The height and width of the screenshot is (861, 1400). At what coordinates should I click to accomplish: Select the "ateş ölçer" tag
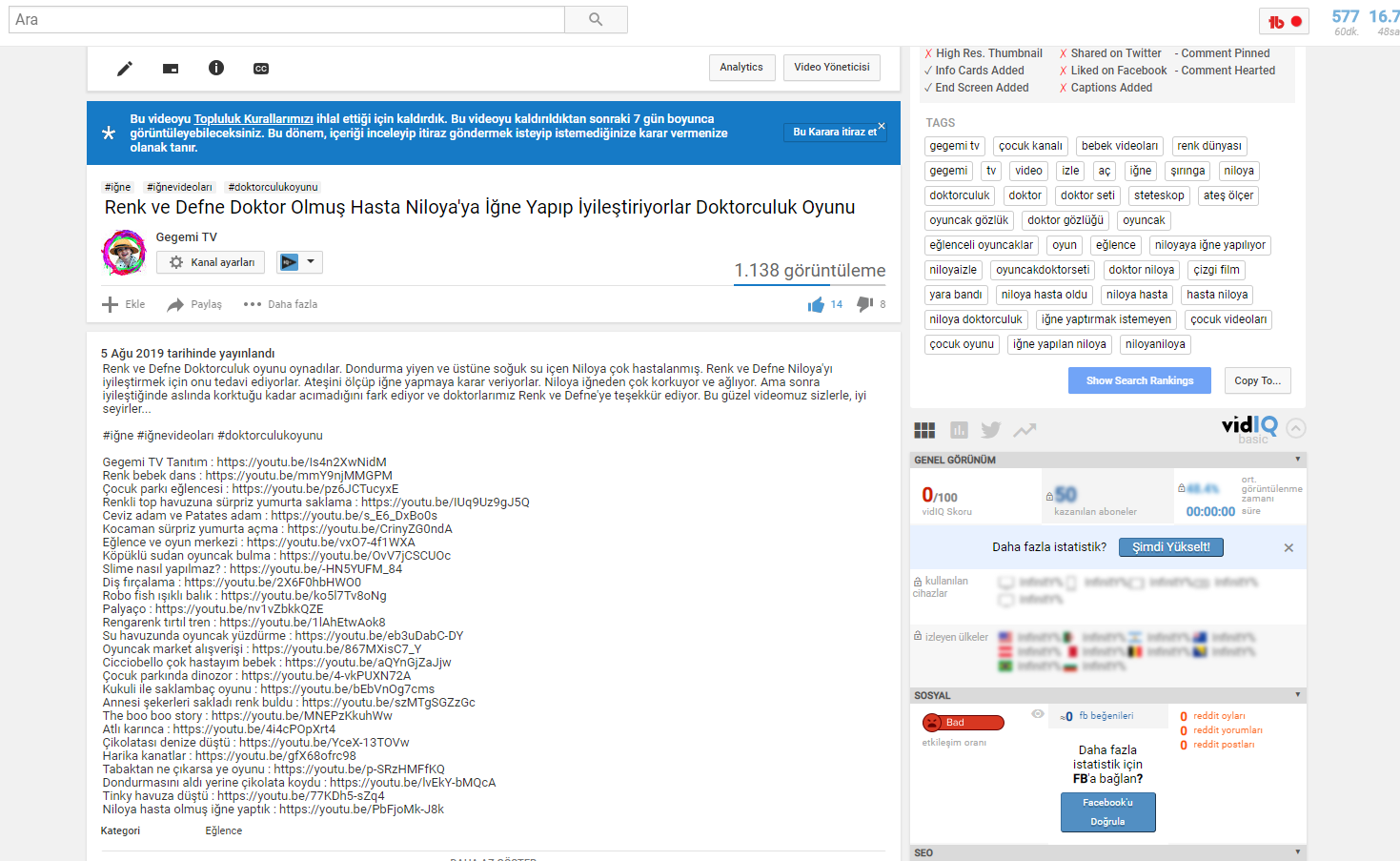pyautogui.click(x=1228, y=195)
